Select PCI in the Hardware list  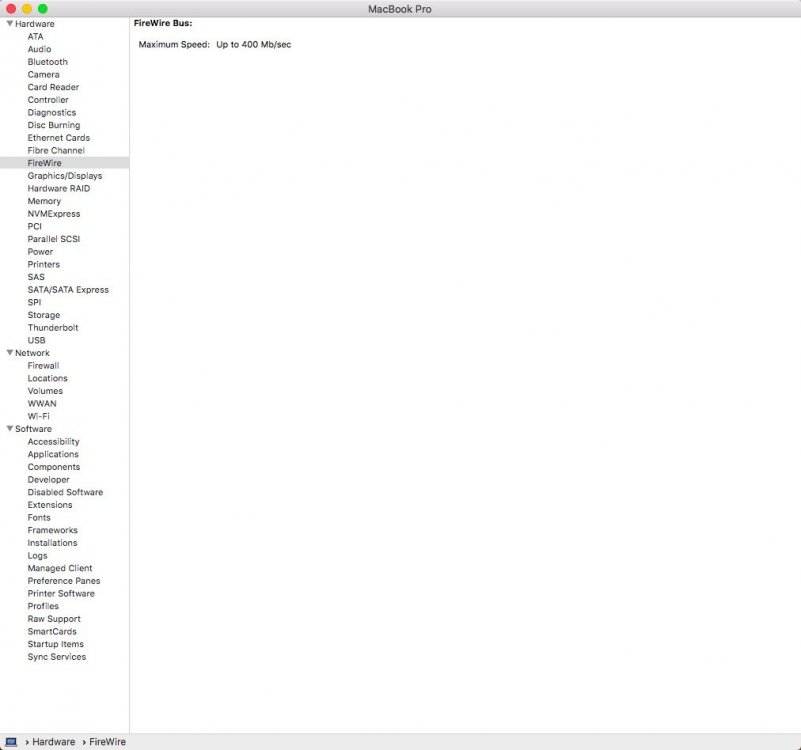click(35, 226)
